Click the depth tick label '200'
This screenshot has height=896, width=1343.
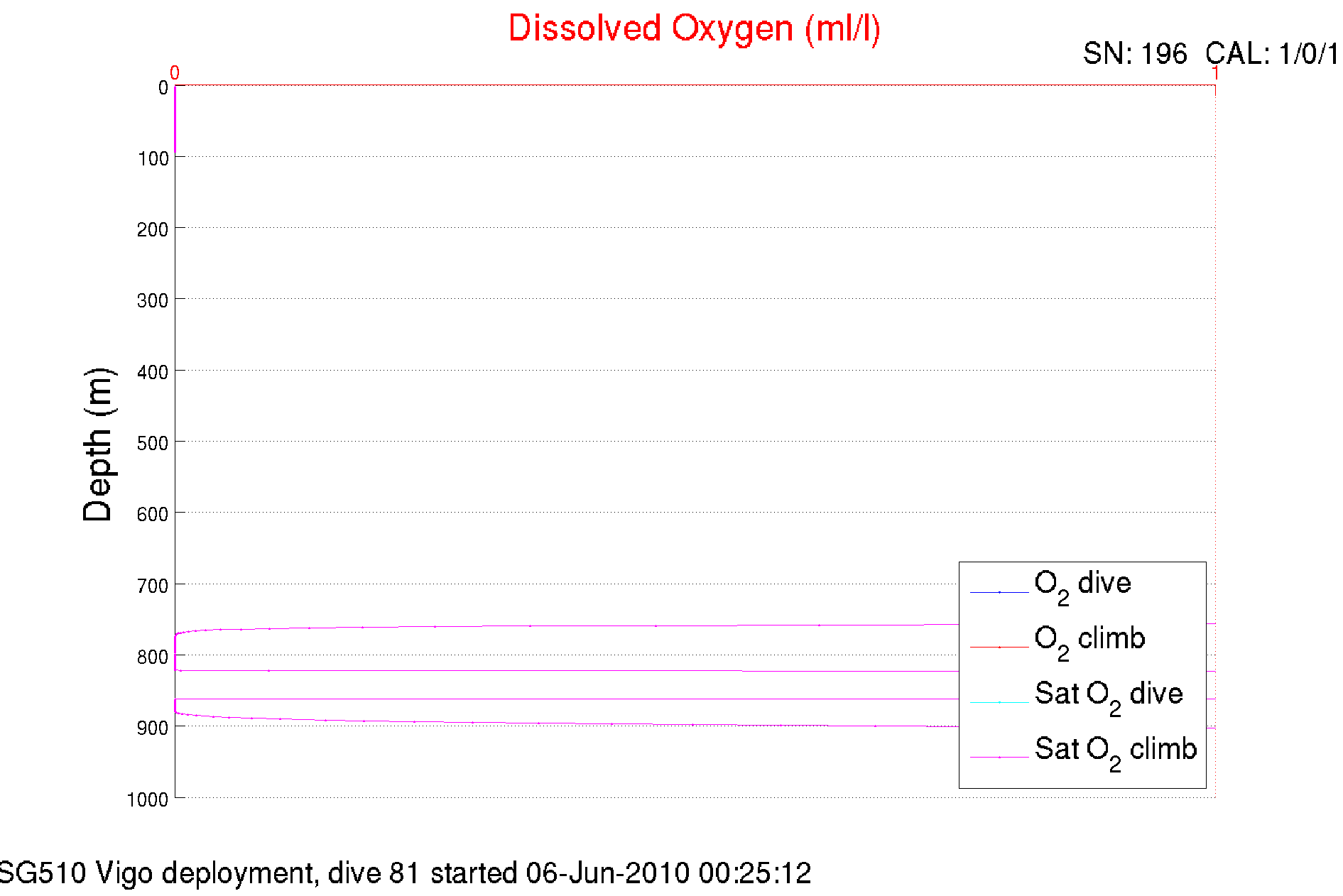(153, 230)
